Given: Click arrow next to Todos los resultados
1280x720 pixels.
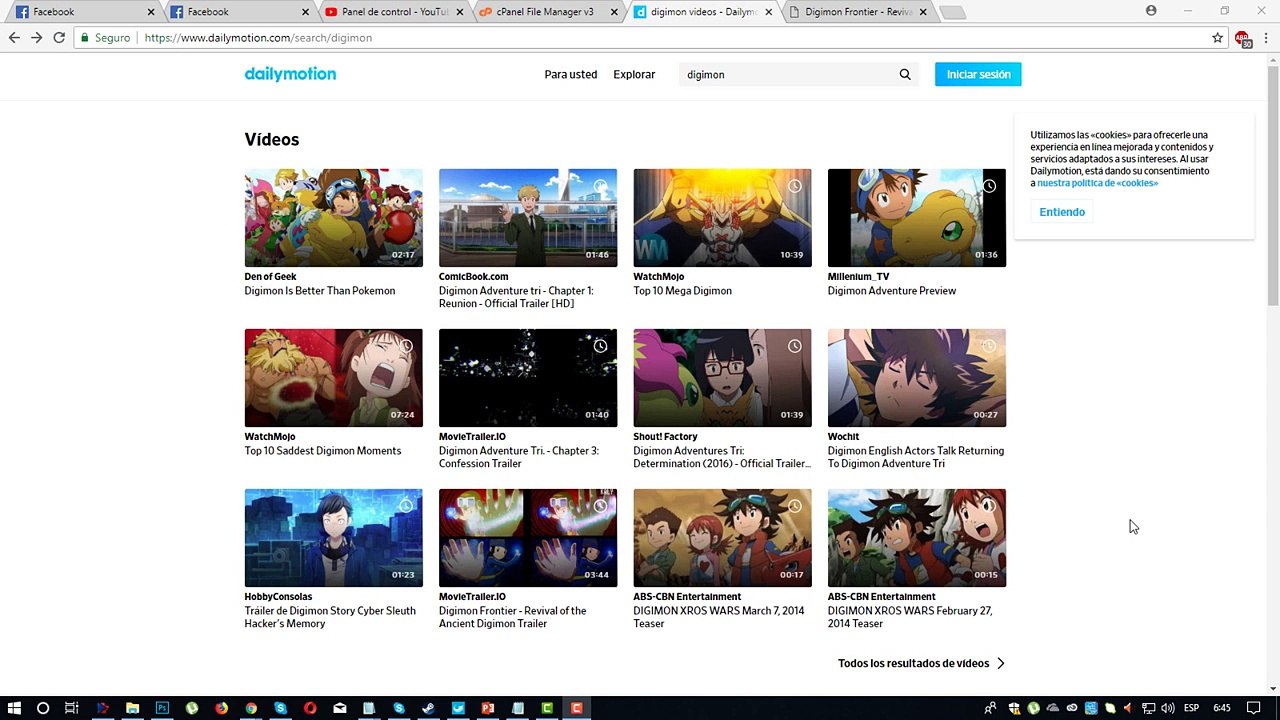Looking at the screenshot, I should click(1001, 663).
